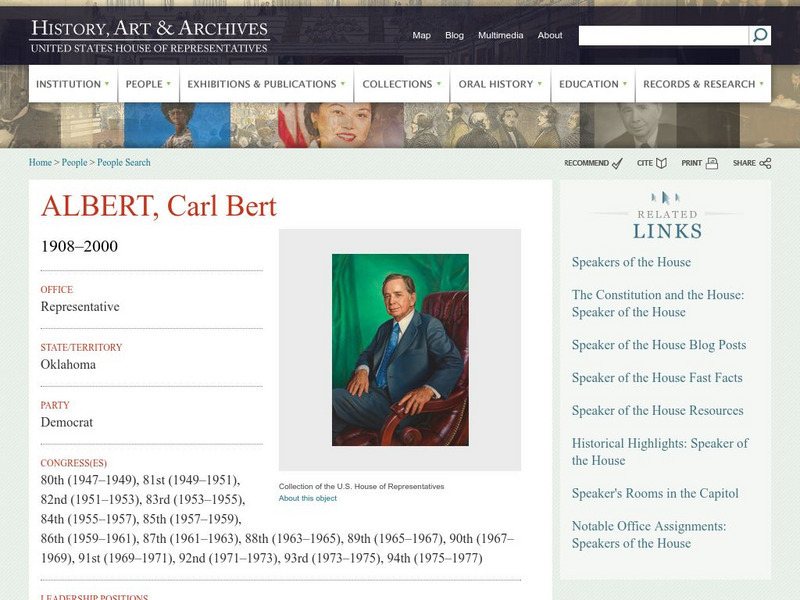
Task: Expand the People dropdown menu
Action: 149,84
